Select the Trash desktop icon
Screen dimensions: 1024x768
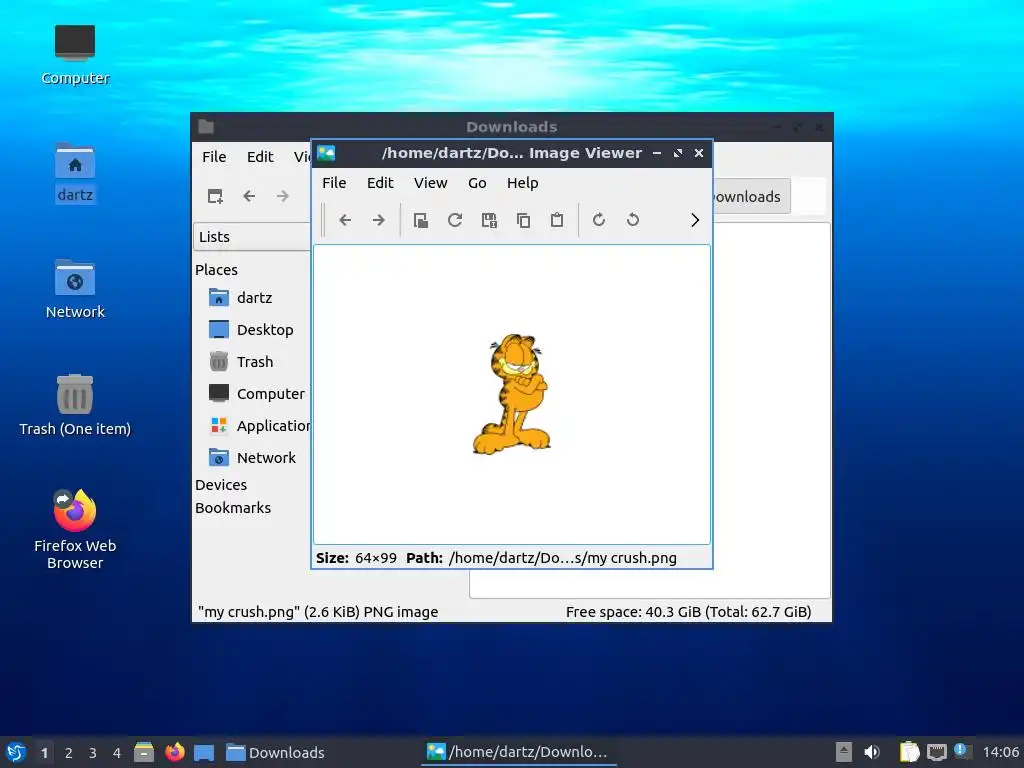(x=74, y=406)
